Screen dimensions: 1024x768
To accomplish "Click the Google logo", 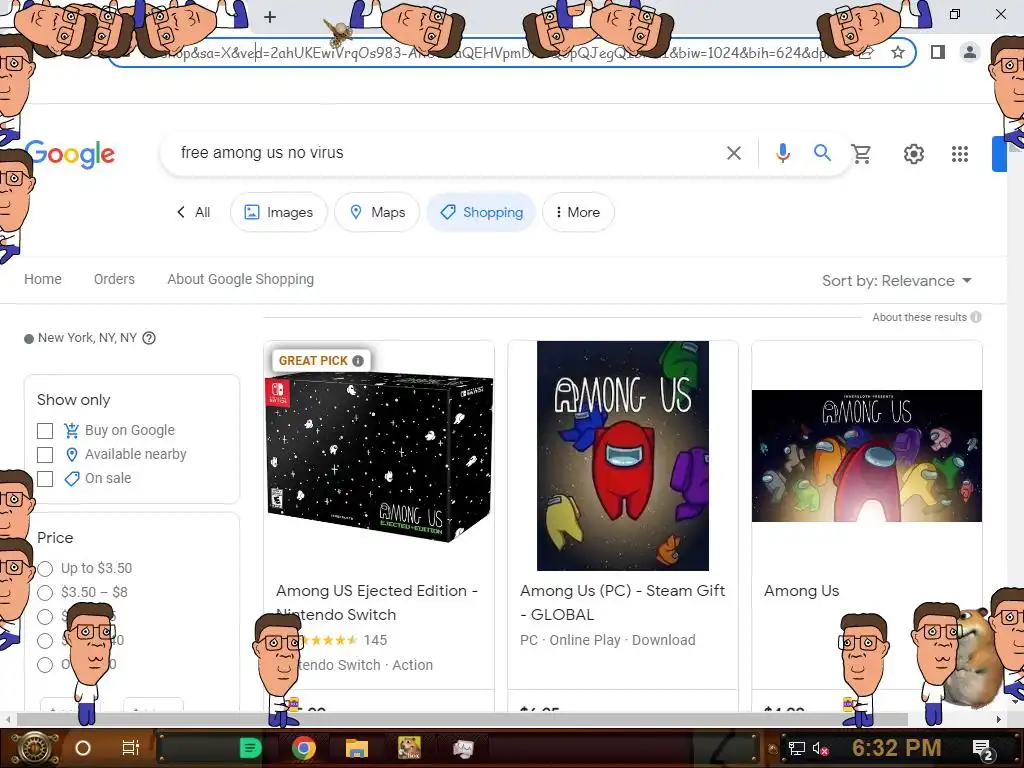I will click(70, 154).
